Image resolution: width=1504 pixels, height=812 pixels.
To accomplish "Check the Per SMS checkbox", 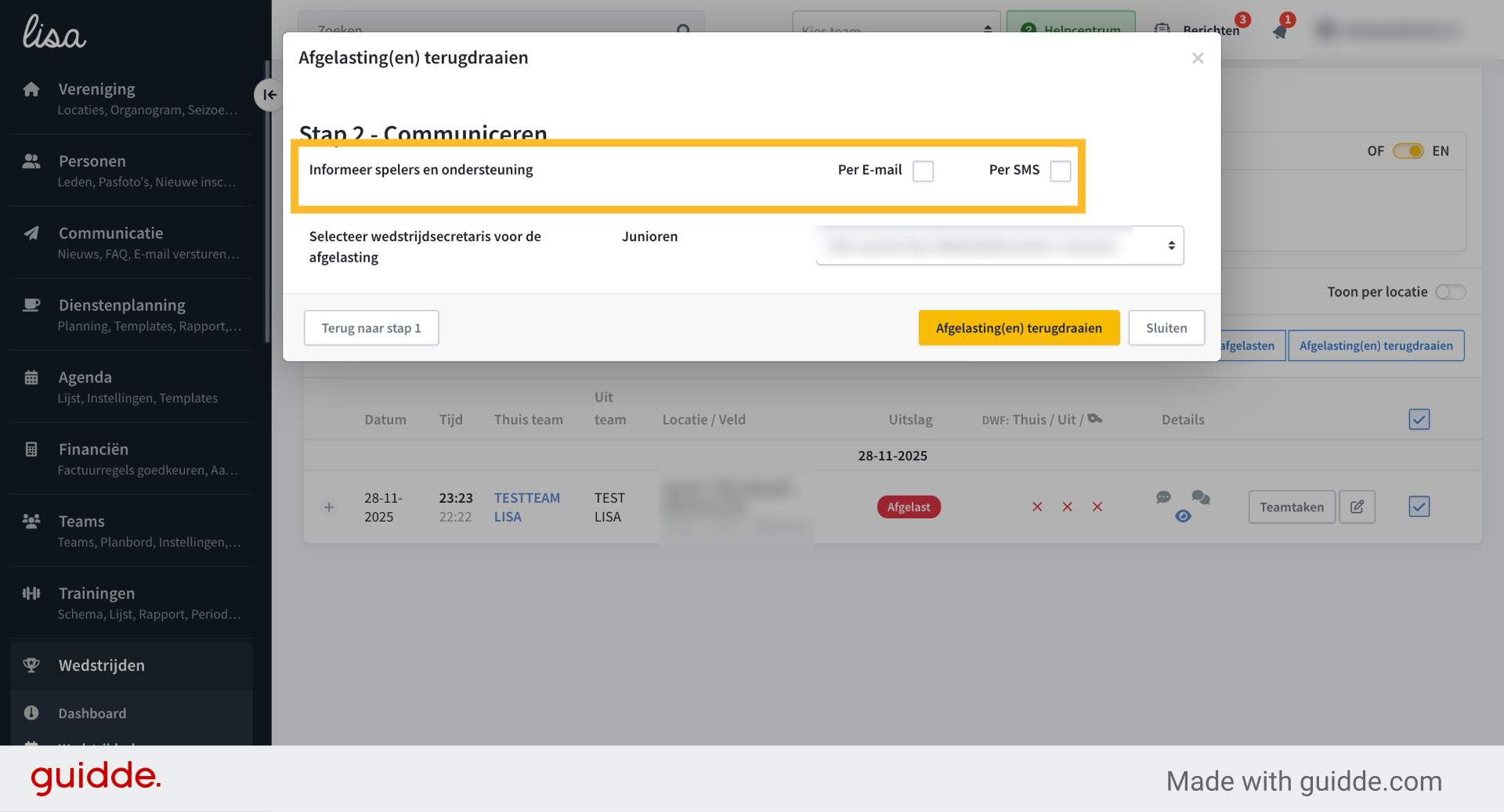I will tap(1060, 171).
